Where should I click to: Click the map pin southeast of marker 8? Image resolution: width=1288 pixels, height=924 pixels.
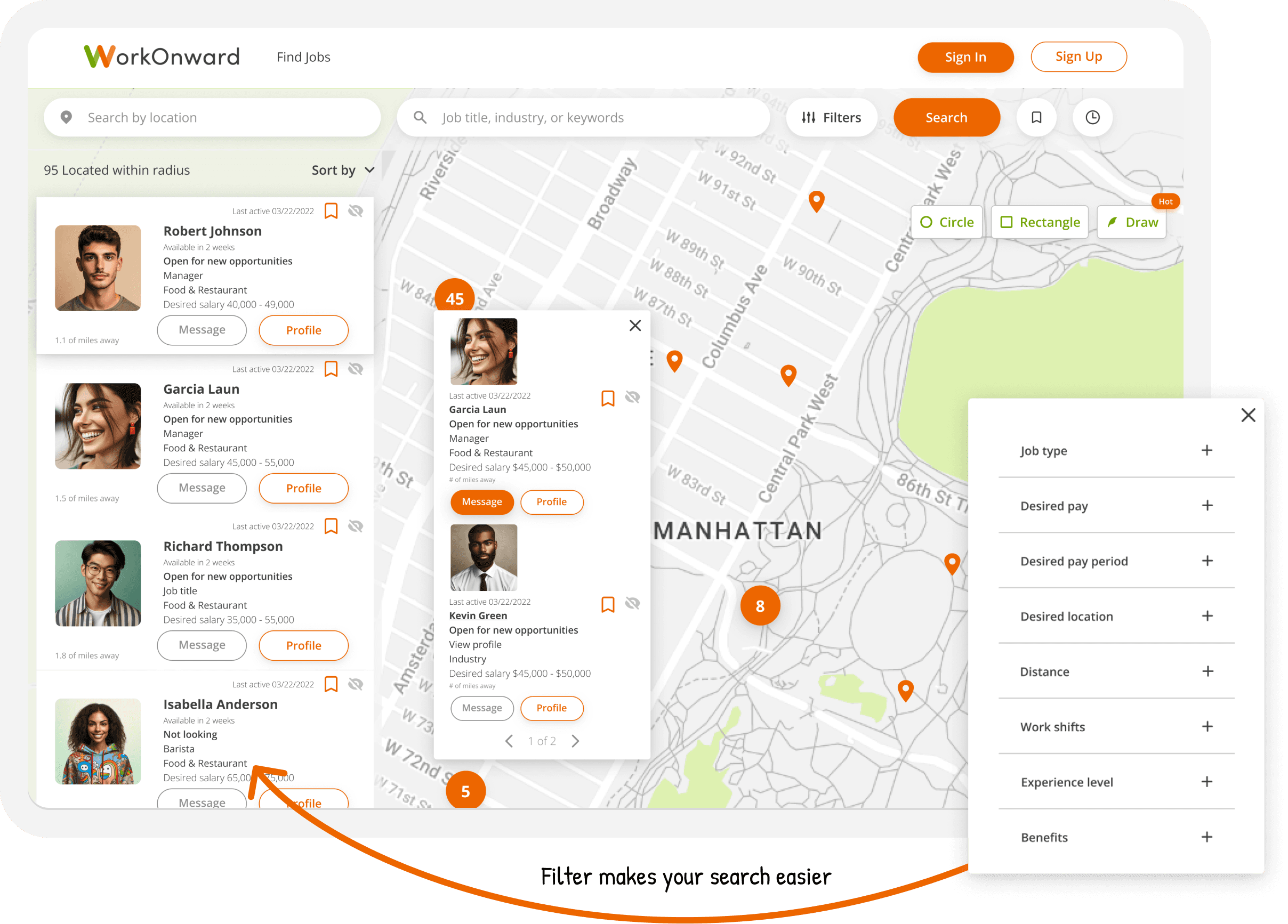[905, 691]
